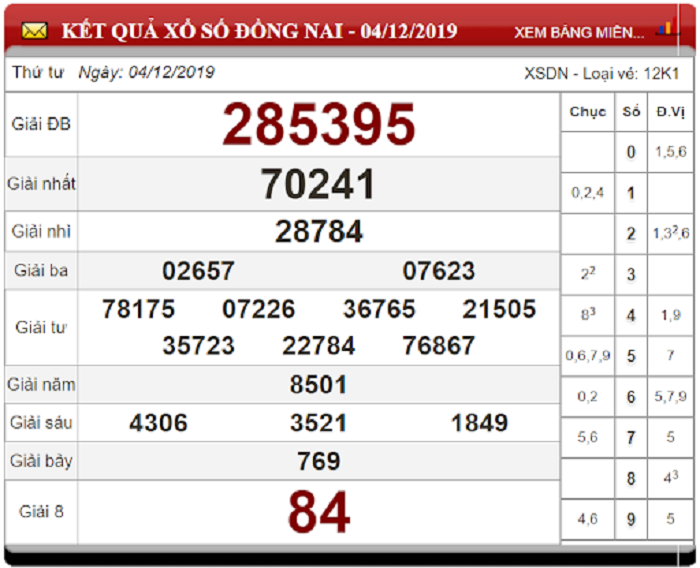Click the Giải ĐB row label
The height and width of the screenshot is (568, 700).
[41, 124]
